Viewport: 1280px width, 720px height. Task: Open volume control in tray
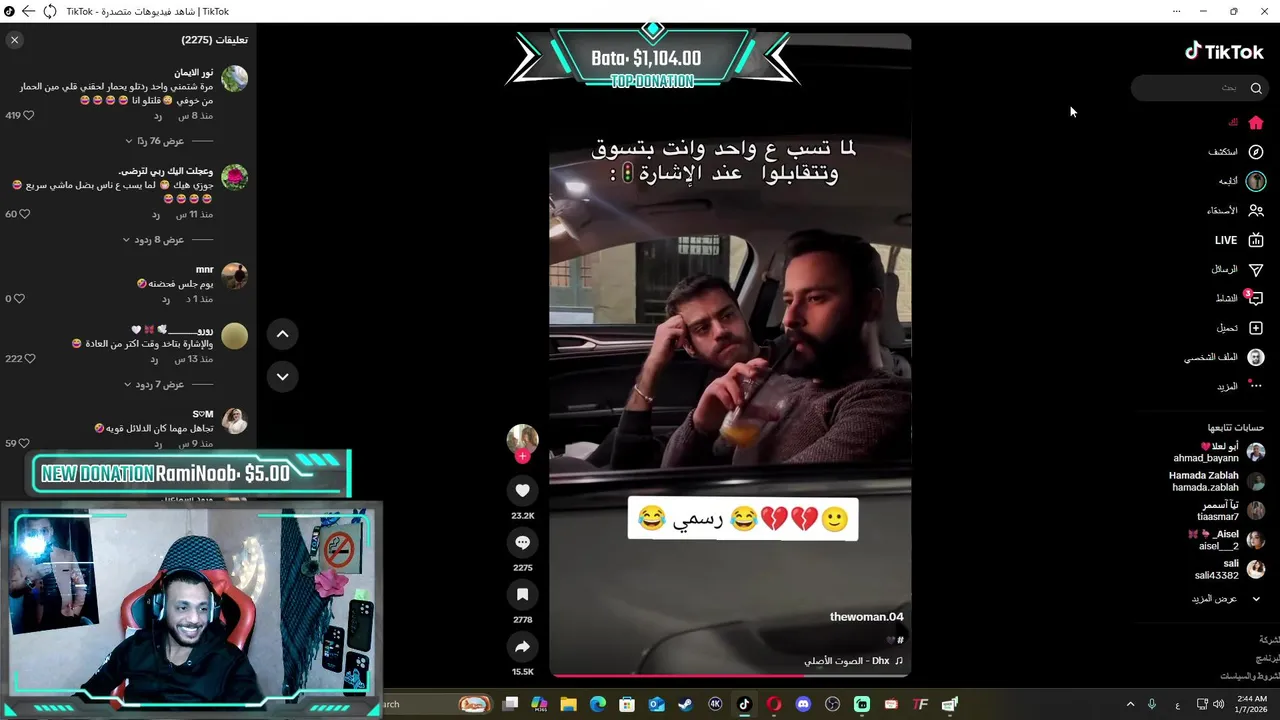(x=1218, y=704)
